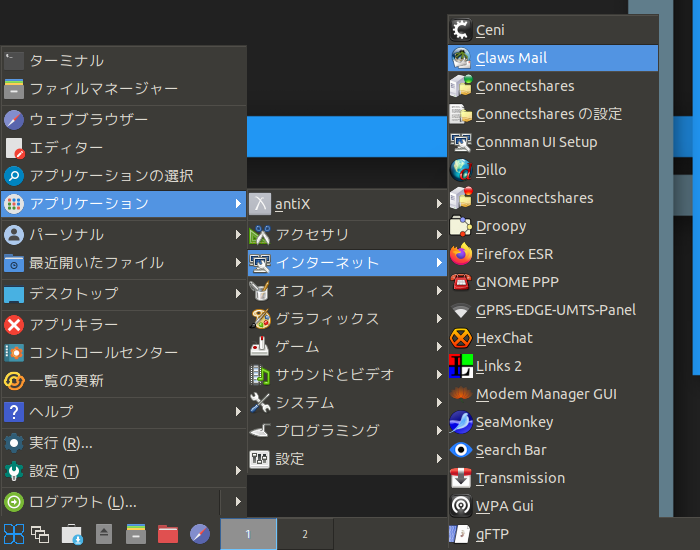Click the eject drive taskbar icon
700x550 pixels.
(x=104, y=534)
